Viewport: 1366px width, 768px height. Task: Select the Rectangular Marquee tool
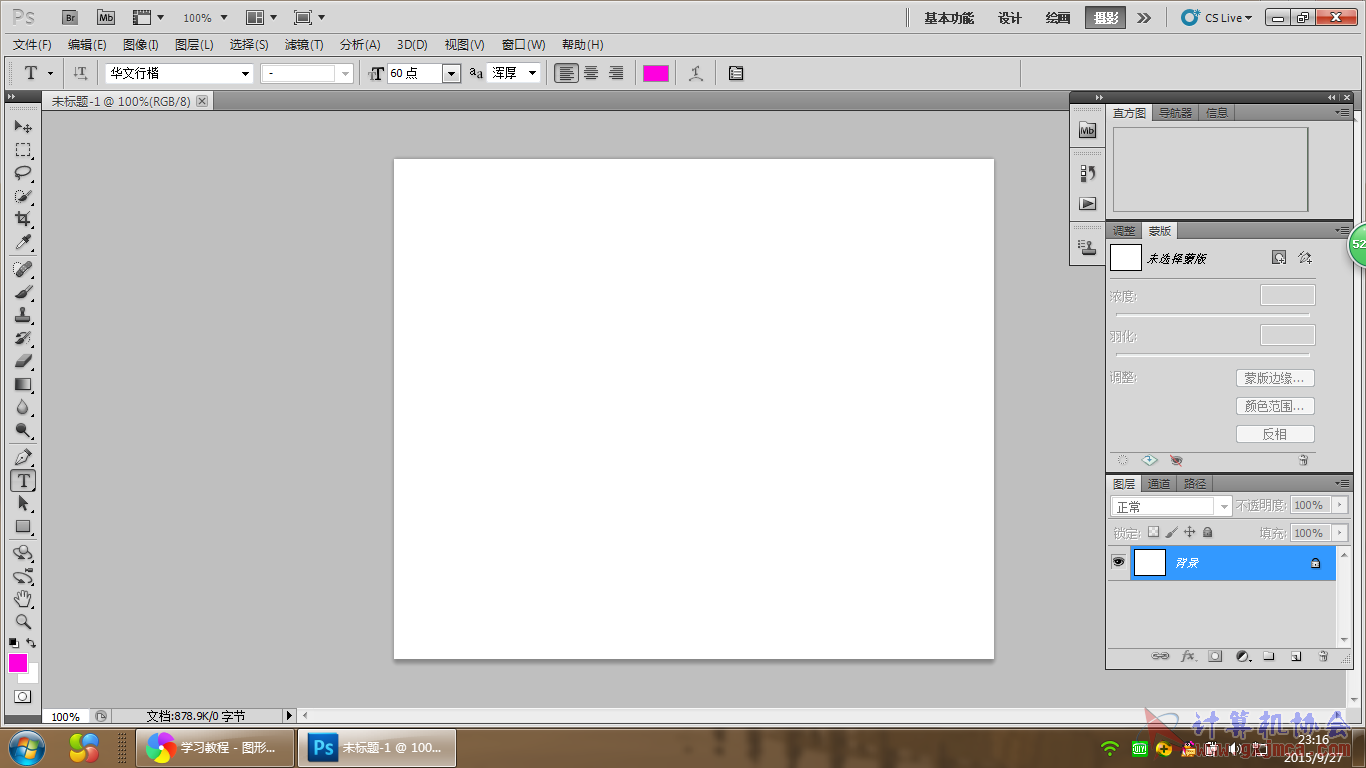coord(23,150)
